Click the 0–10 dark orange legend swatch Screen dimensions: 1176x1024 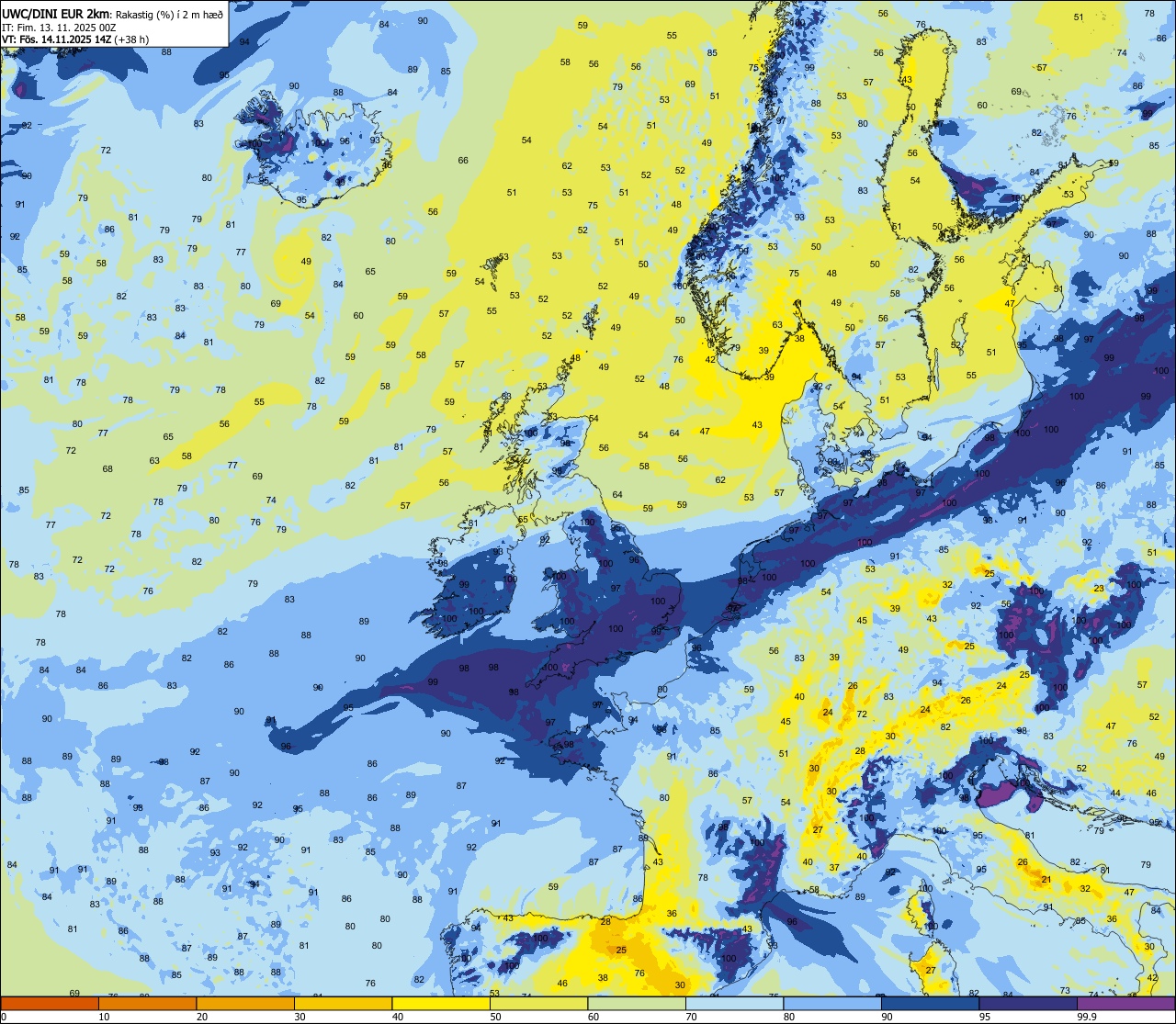tap(50, 1003)
